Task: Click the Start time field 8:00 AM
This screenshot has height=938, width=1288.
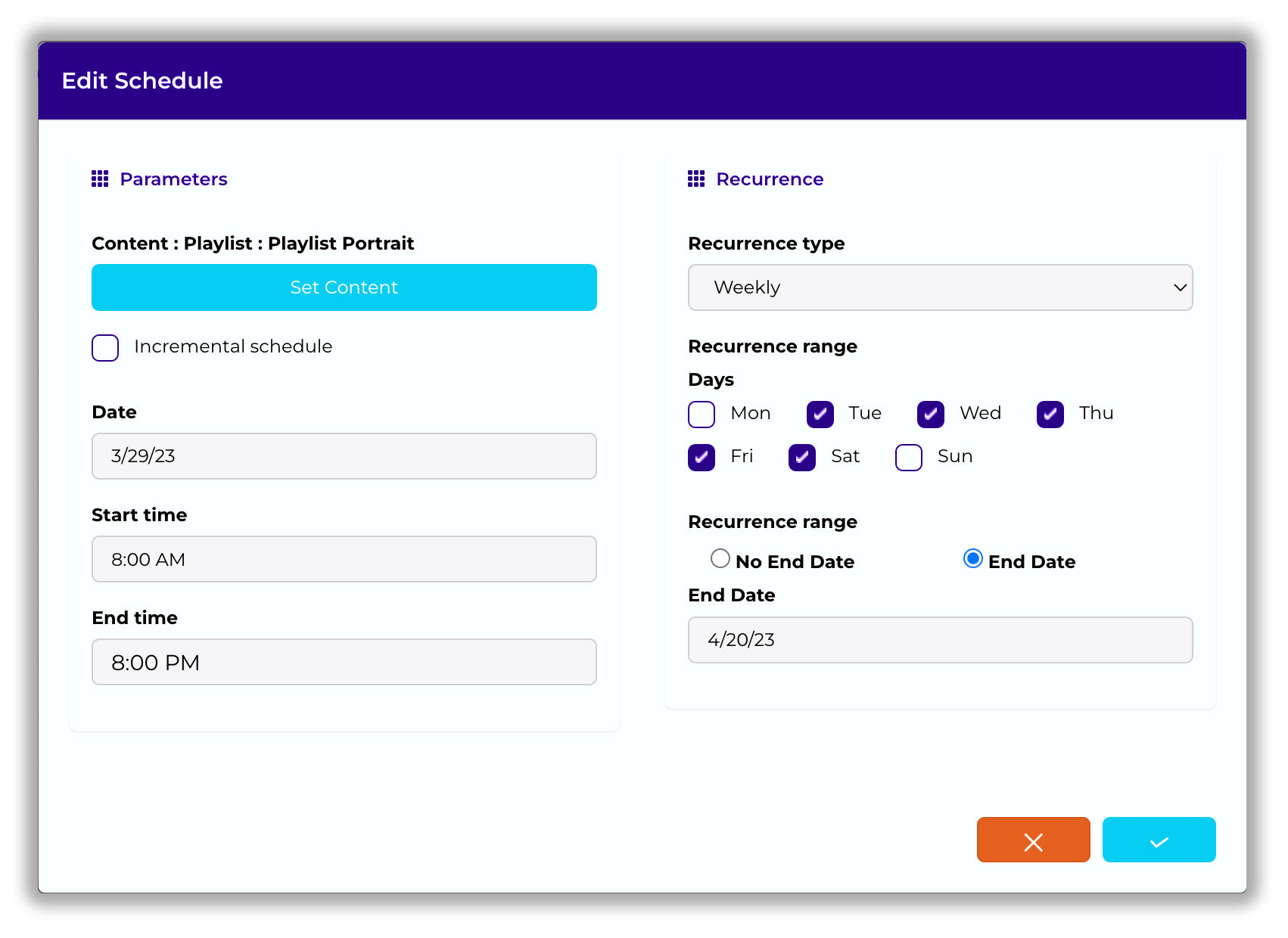Action: (344, 559)
